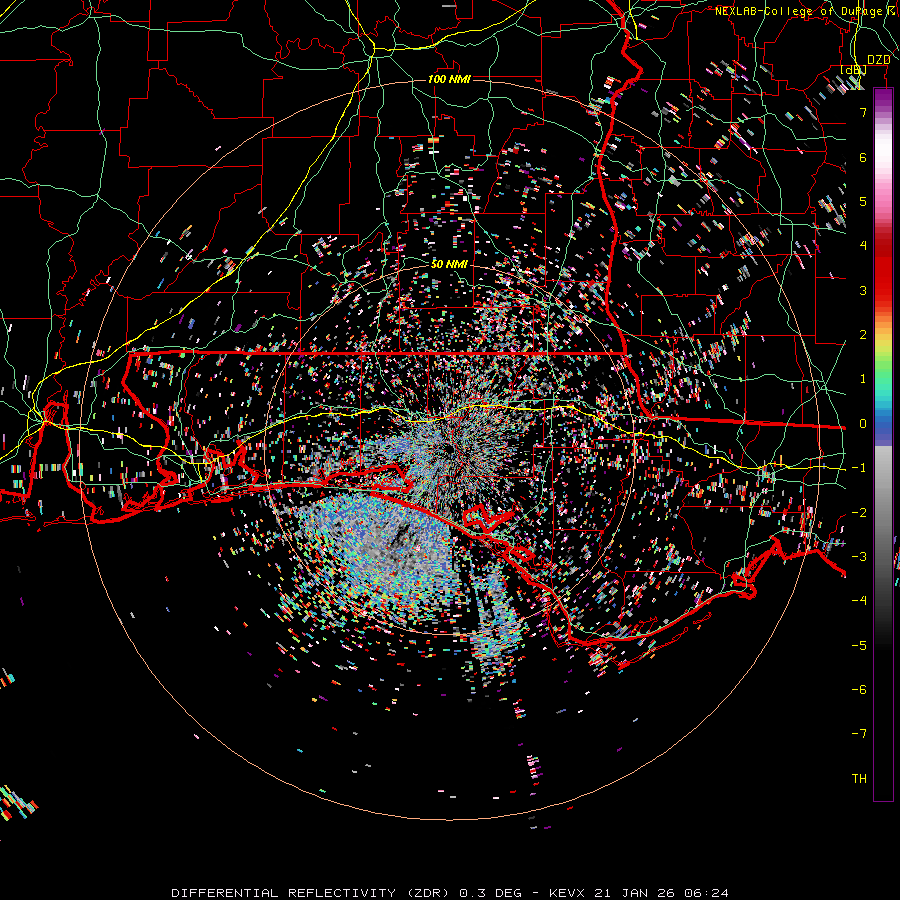Image resolution: width=900 pixels, height=900 pixels.
Task: Click the '-7' value on color scale
Action: [x=859, y=734]
